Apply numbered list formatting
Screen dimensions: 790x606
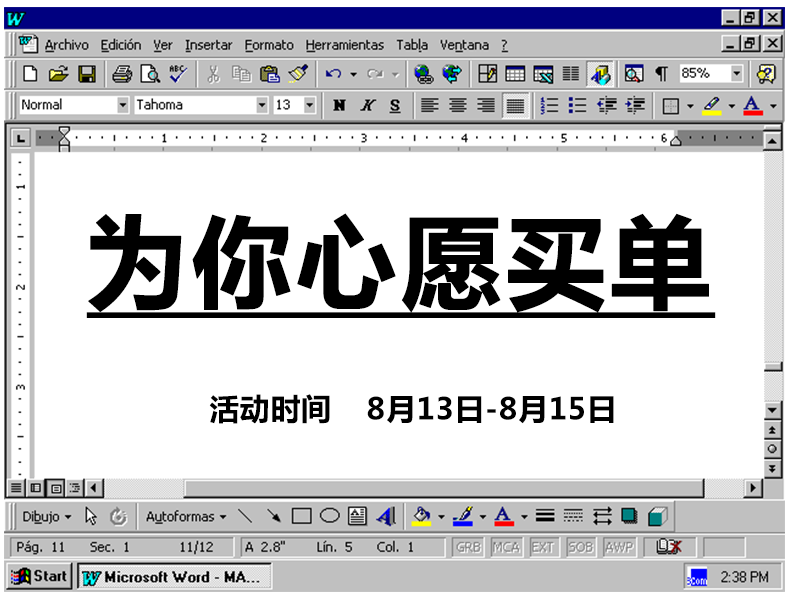pos(549,105)
